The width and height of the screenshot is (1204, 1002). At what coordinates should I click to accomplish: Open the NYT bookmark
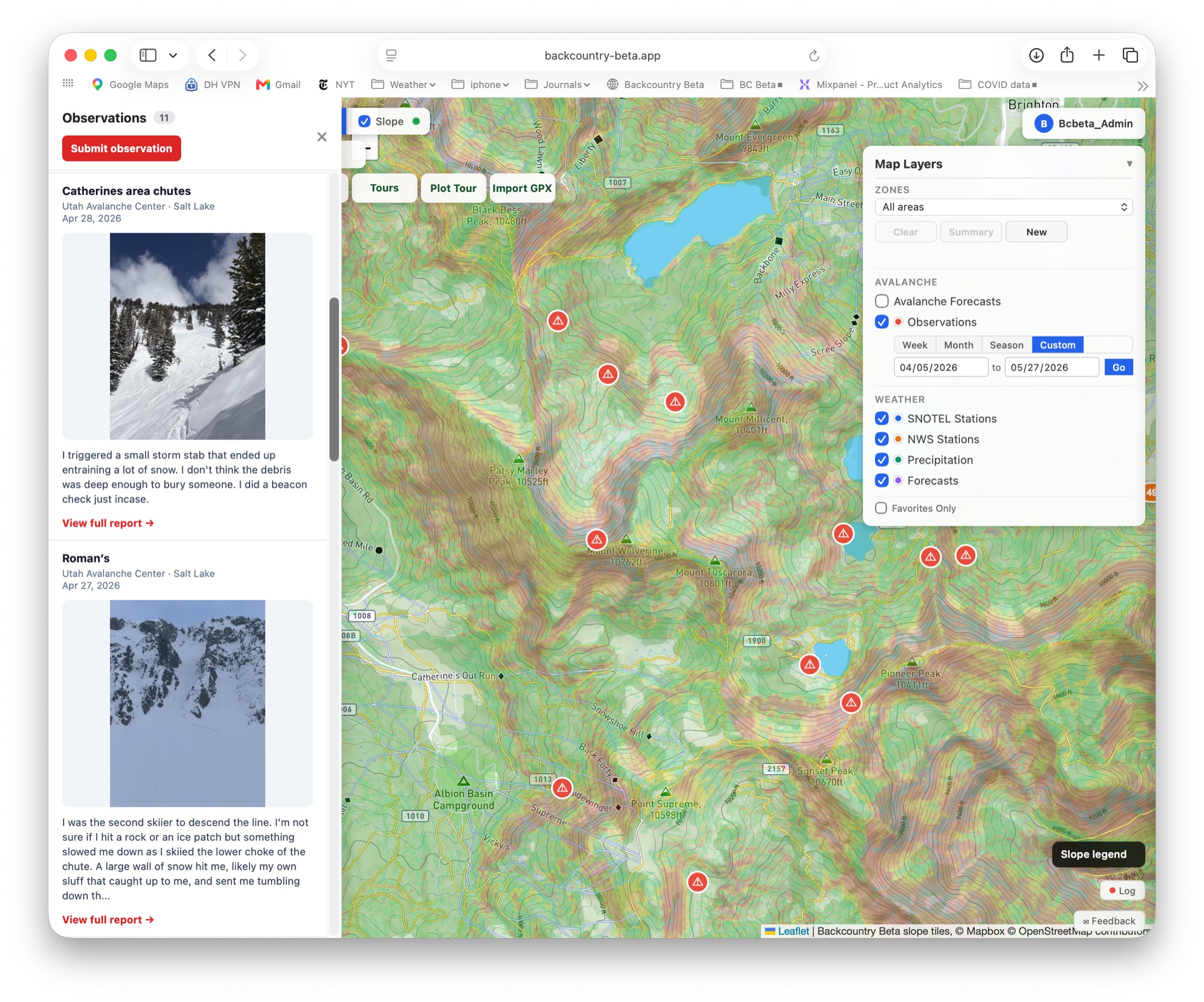click(x=337, y=84)
